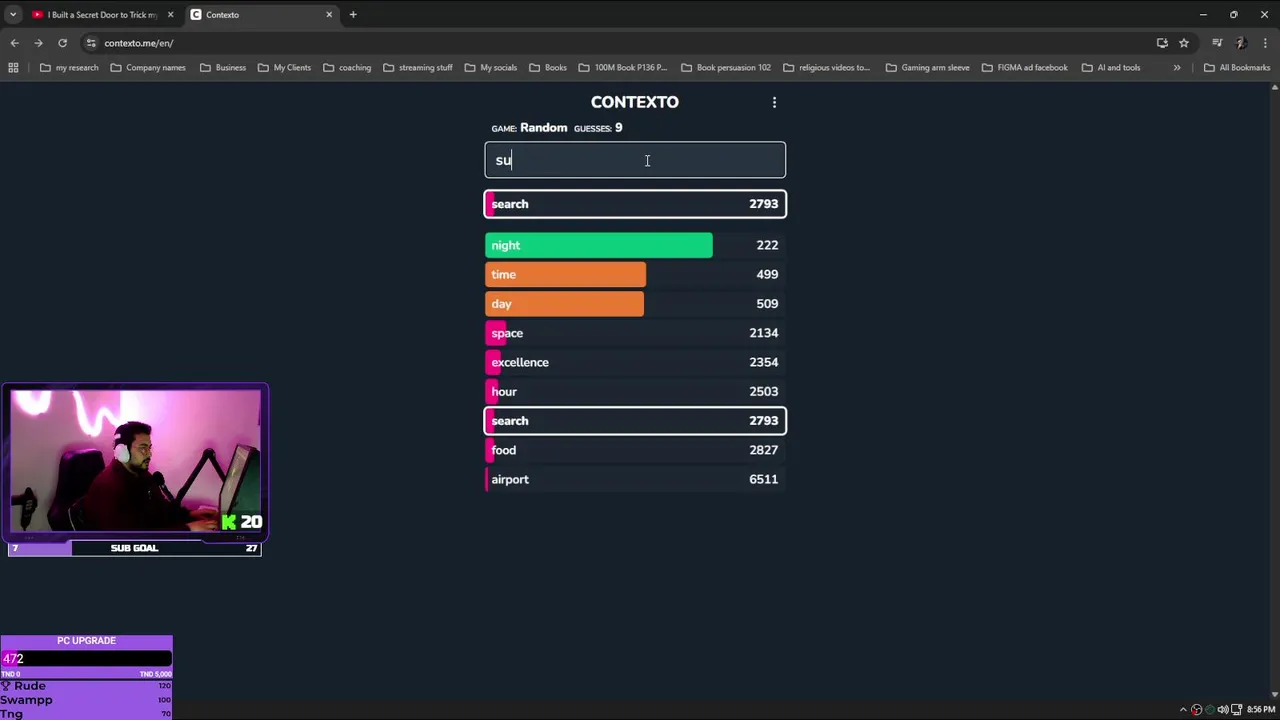Open a new tab with plus button
This screenshot has height=720, width=1280.
353,15
